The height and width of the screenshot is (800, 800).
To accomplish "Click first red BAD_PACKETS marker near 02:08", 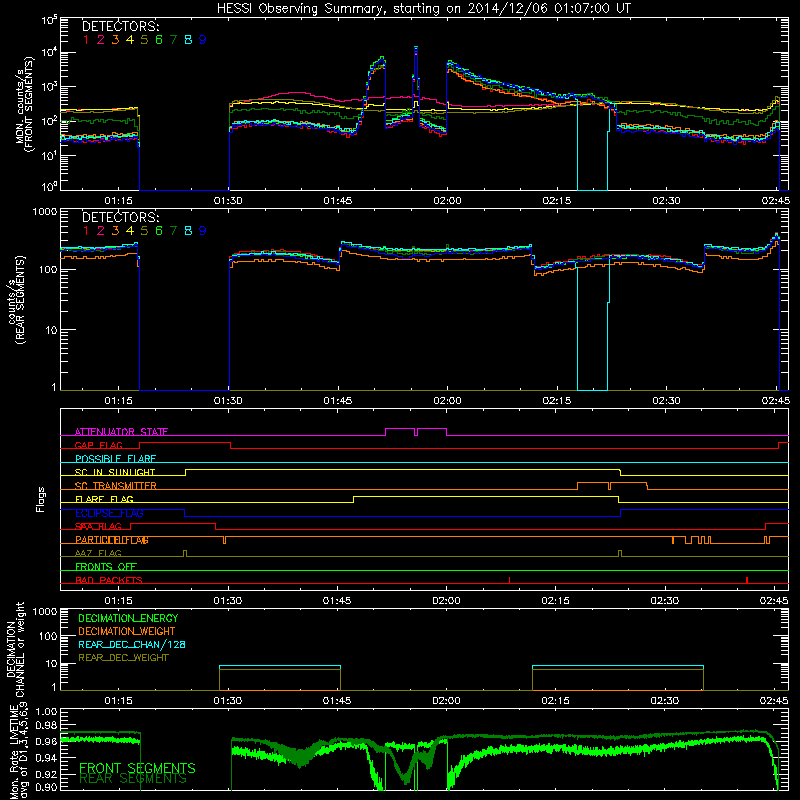I will [509, 580].
